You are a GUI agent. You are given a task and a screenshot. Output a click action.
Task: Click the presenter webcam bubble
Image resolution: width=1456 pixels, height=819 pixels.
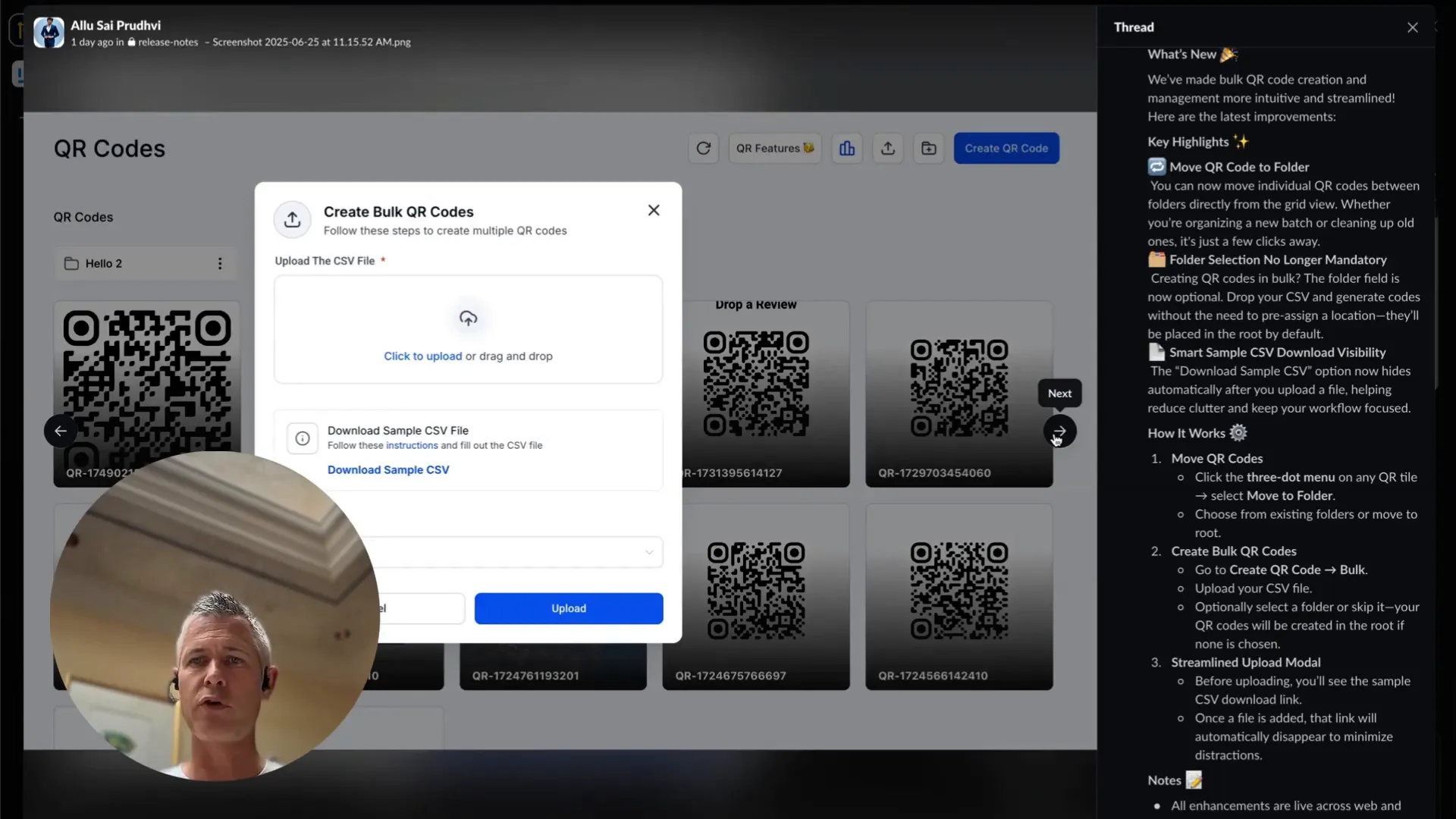tap(215, 616)
